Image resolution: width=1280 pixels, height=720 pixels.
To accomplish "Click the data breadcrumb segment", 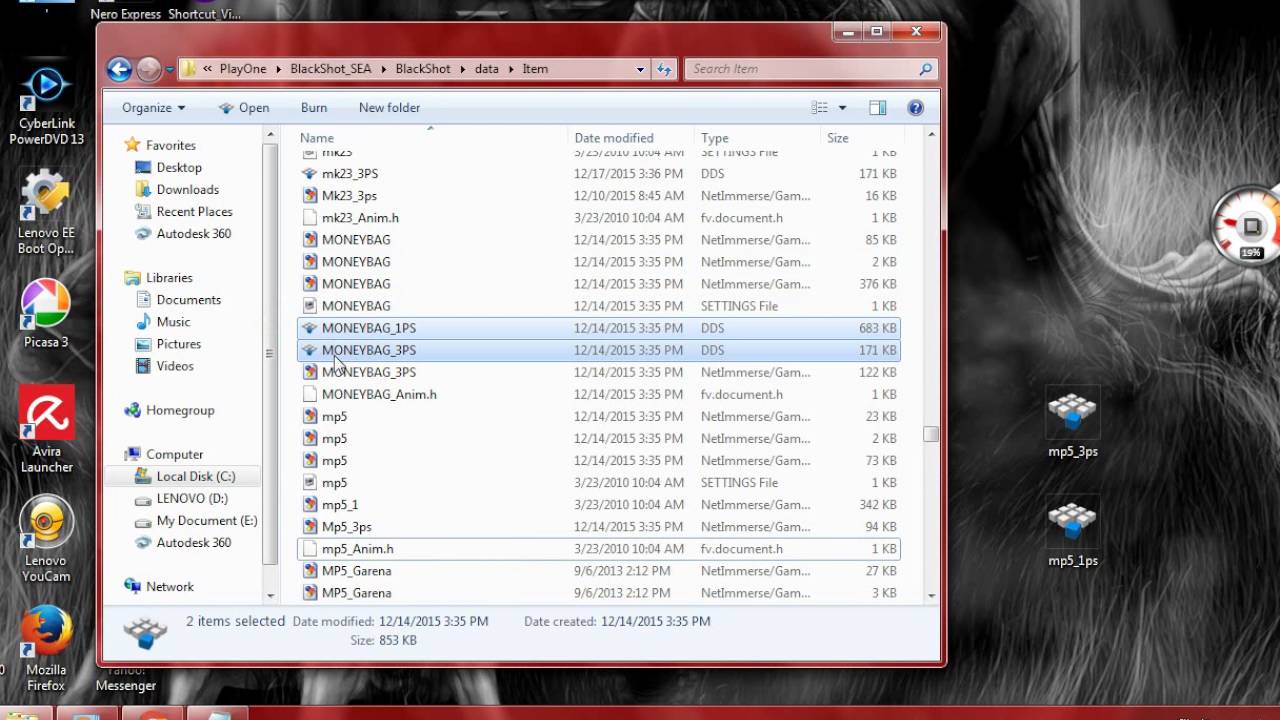I will point(487,69).
